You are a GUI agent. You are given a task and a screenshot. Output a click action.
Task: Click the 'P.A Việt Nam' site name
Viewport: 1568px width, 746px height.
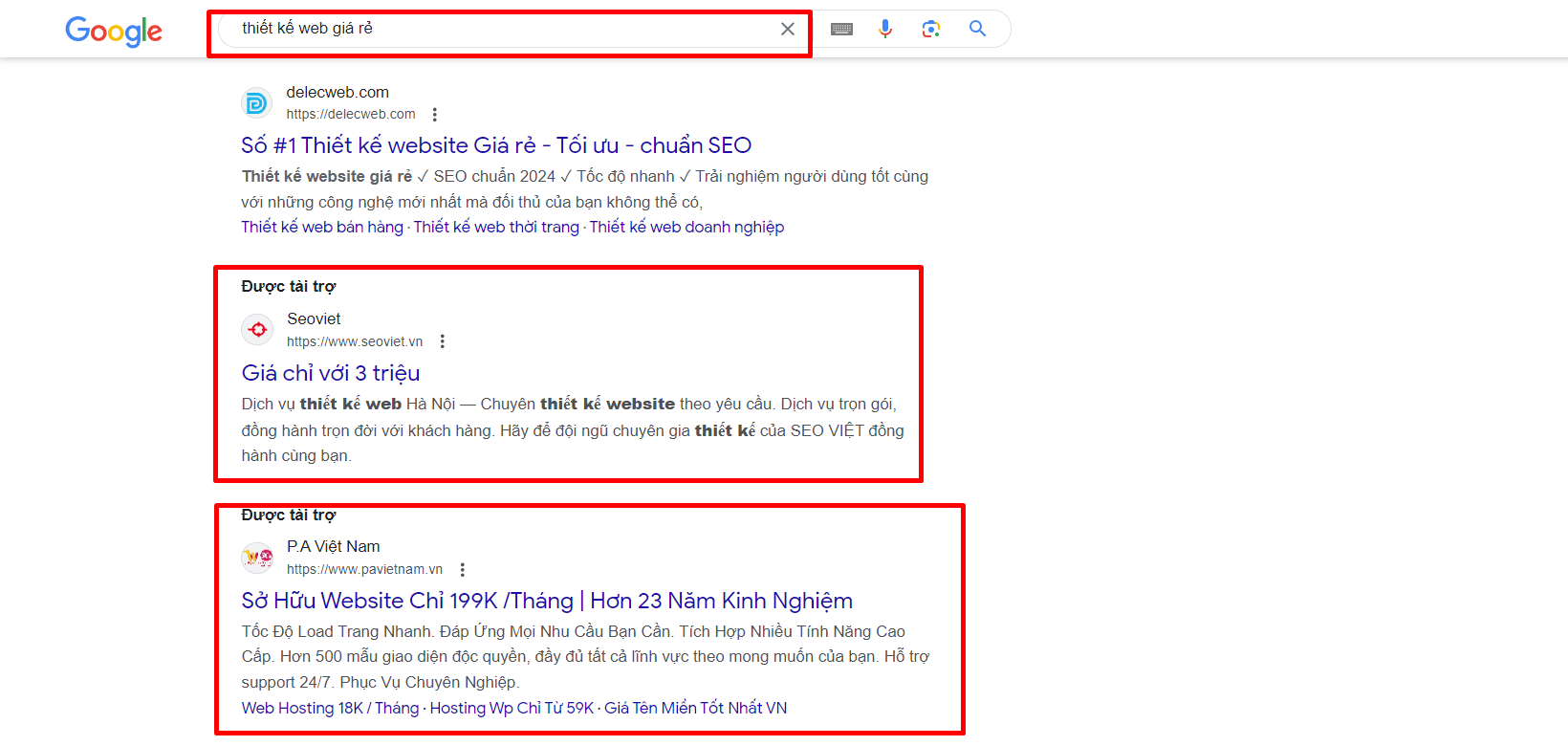334,546
